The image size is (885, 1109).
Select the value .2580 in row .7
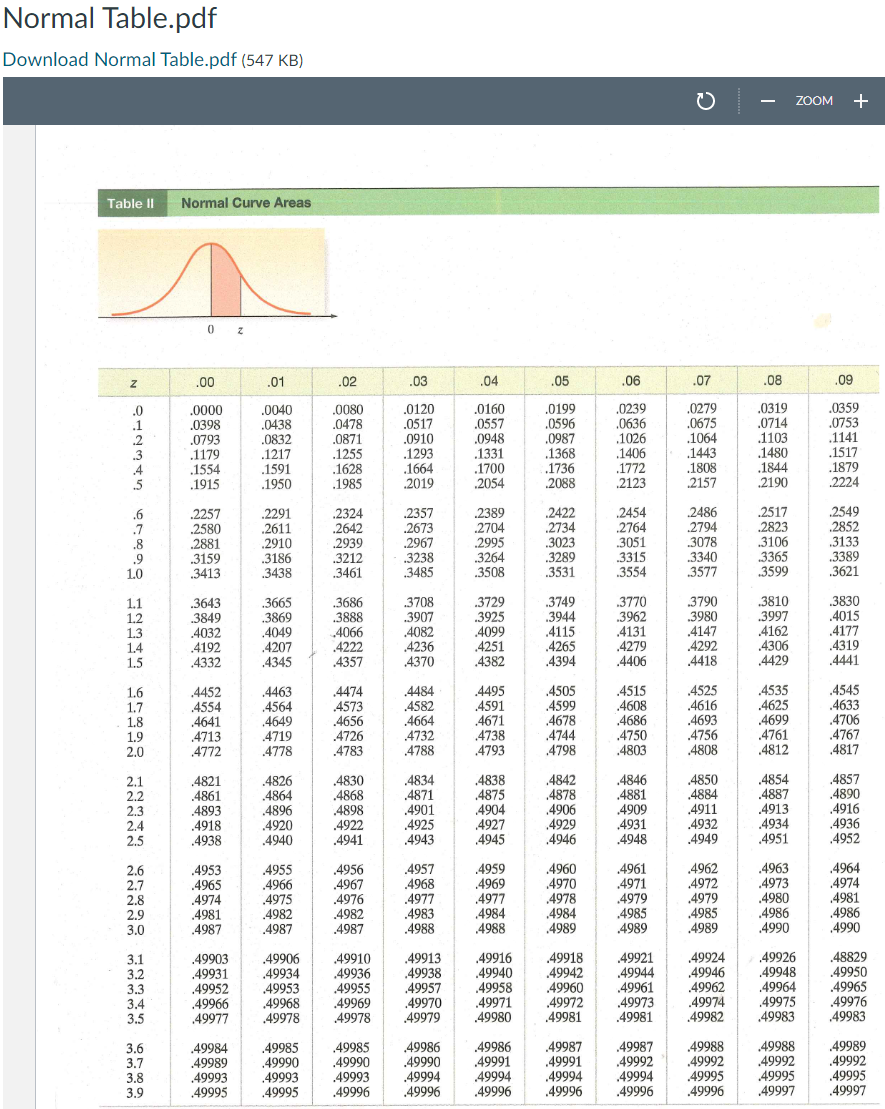tap(205, 529)
